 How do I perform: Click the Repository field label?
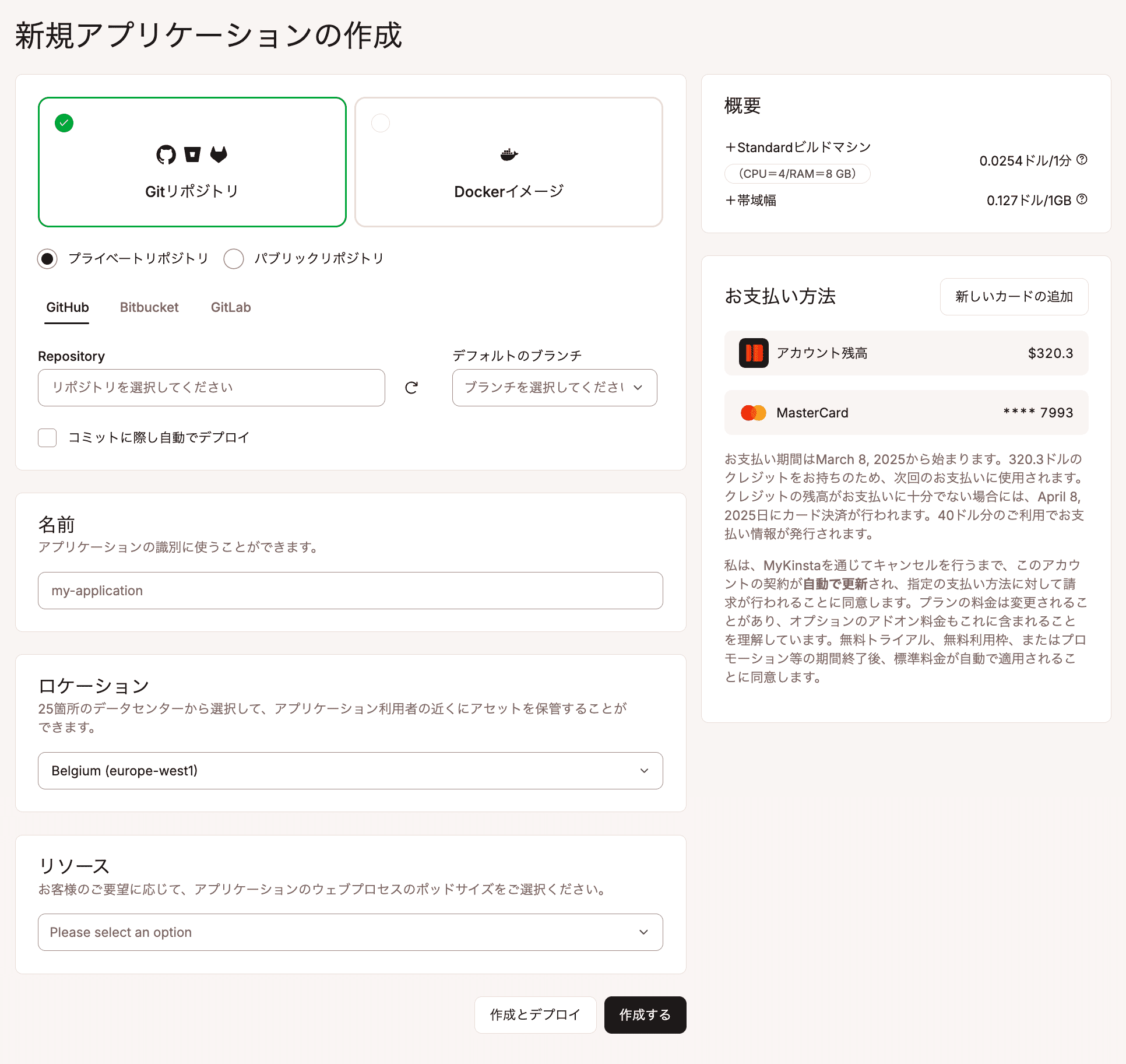71,356
